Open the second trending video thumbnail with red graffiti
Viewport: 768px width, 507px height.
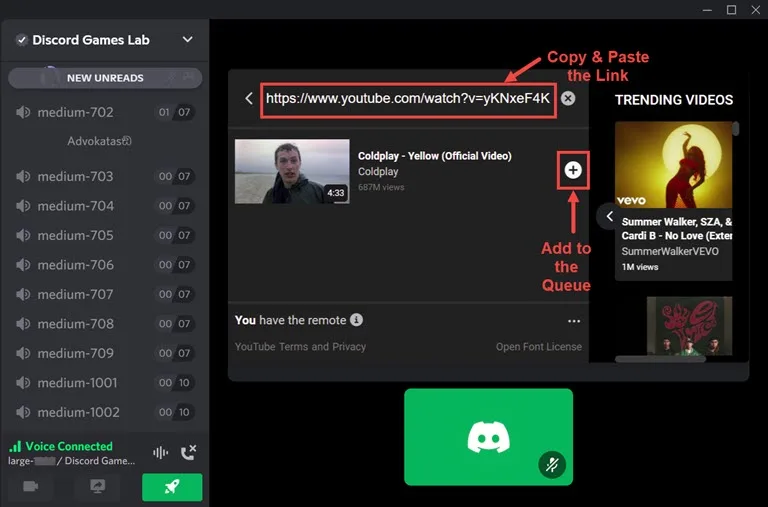click(x=689, y=326)
